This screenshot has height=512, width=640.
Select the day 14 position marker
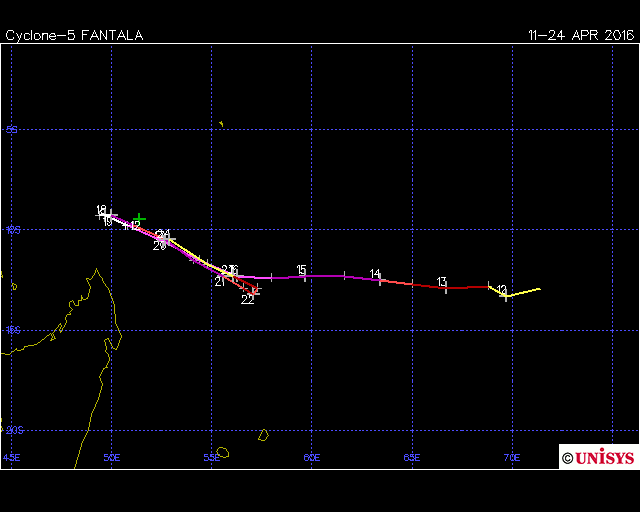pos(380,281)
